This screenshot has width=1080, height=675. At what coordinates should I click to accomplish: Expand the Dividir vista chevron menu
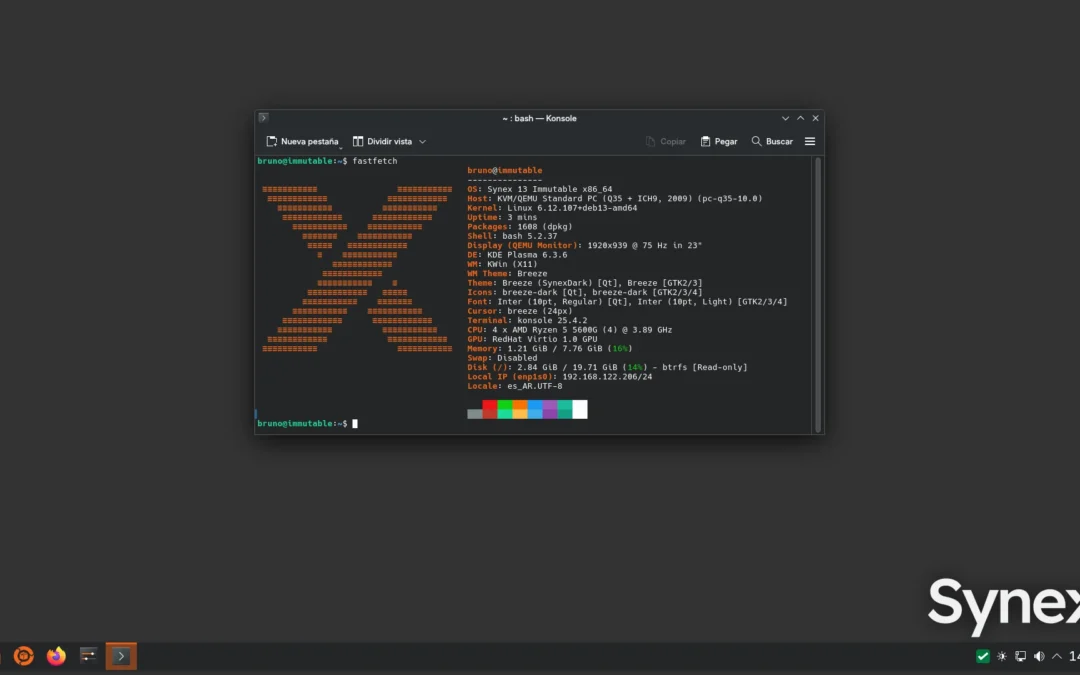click(422, 142)
